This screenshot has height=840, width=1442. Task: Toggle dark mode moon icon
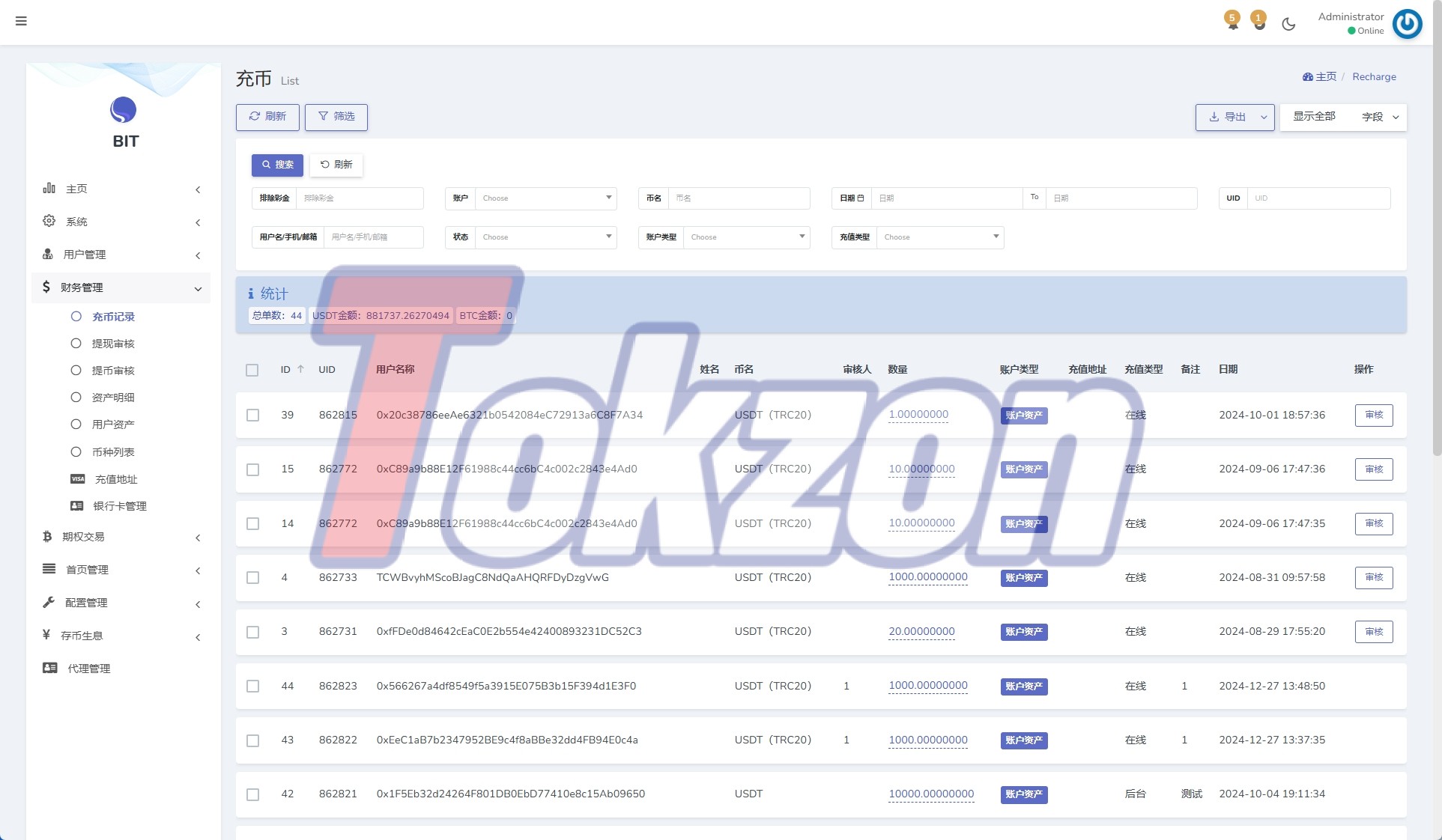click(x=1288, y=24)
